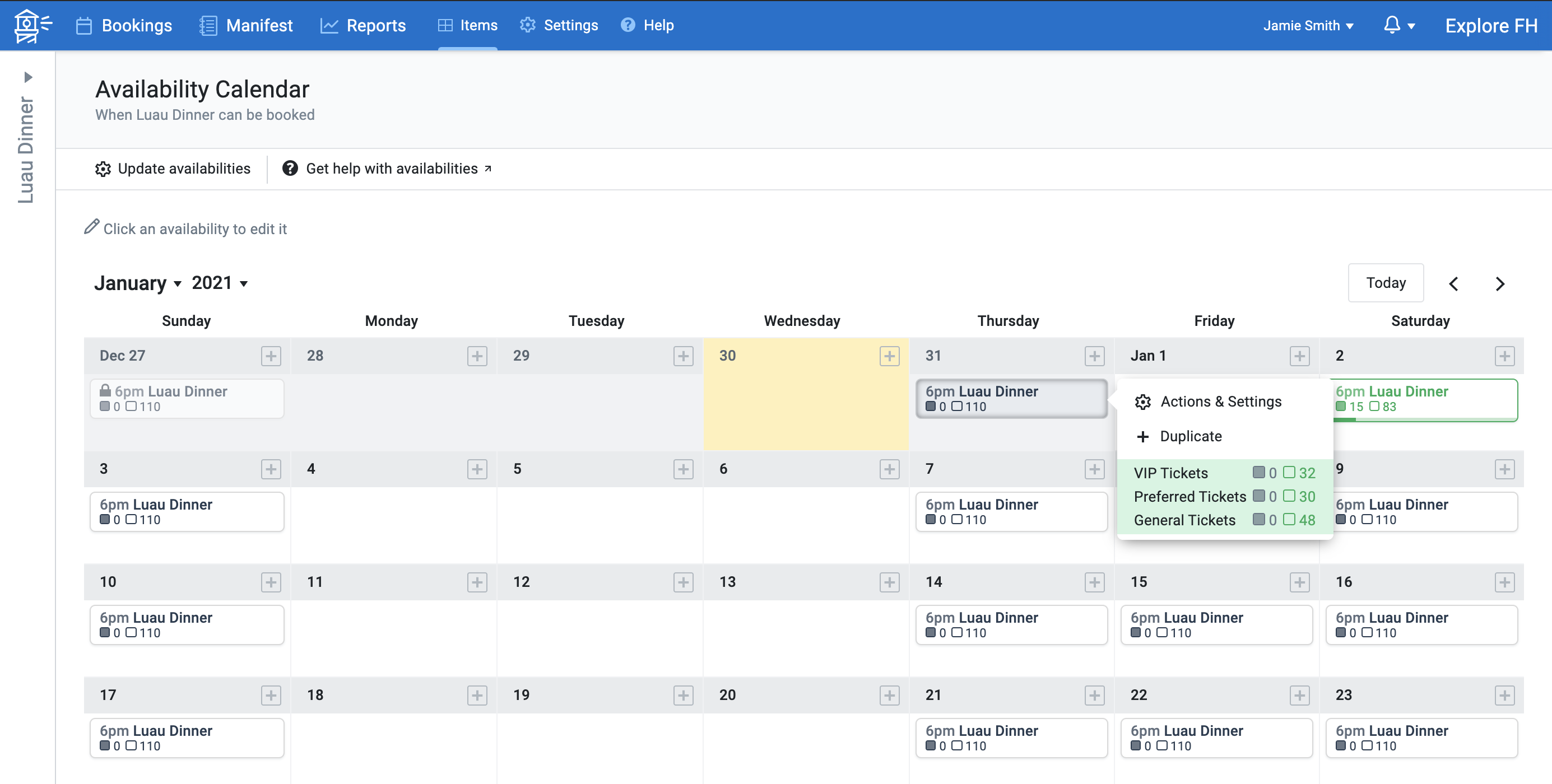Open the Bookings tab
The width and height of the screenshot is (1552, 784).
[124, 25]
